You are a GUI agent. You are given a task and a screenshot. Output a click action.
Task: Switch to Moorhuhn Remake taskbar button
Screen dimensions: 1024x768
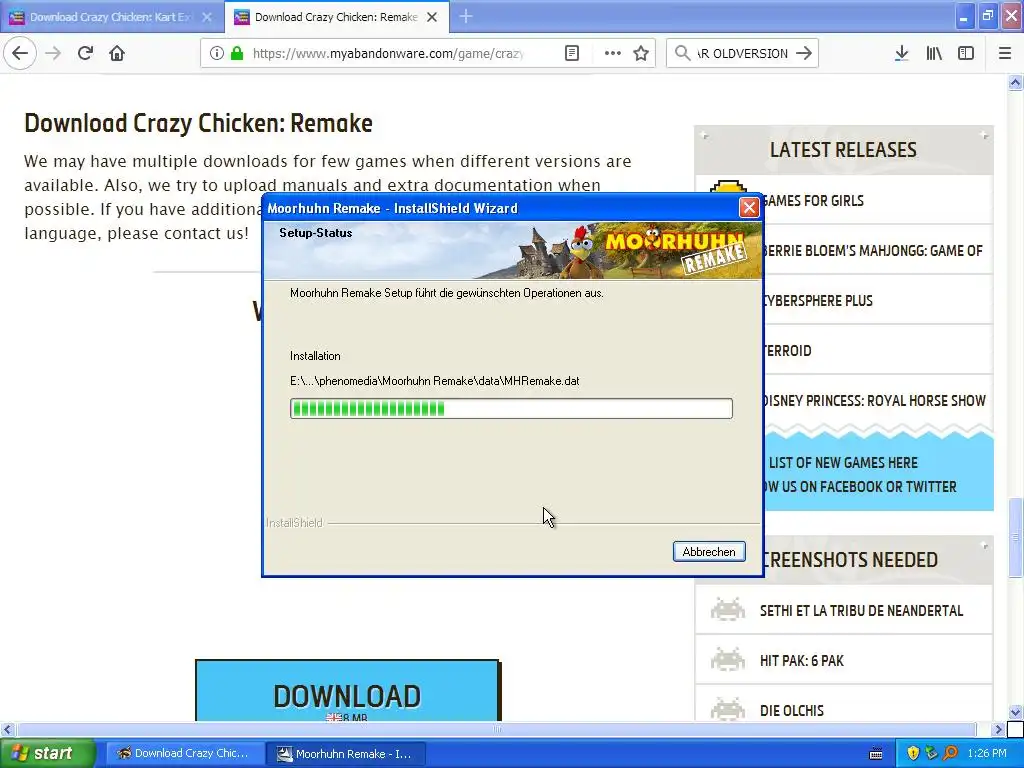click(x=346, y=754)
